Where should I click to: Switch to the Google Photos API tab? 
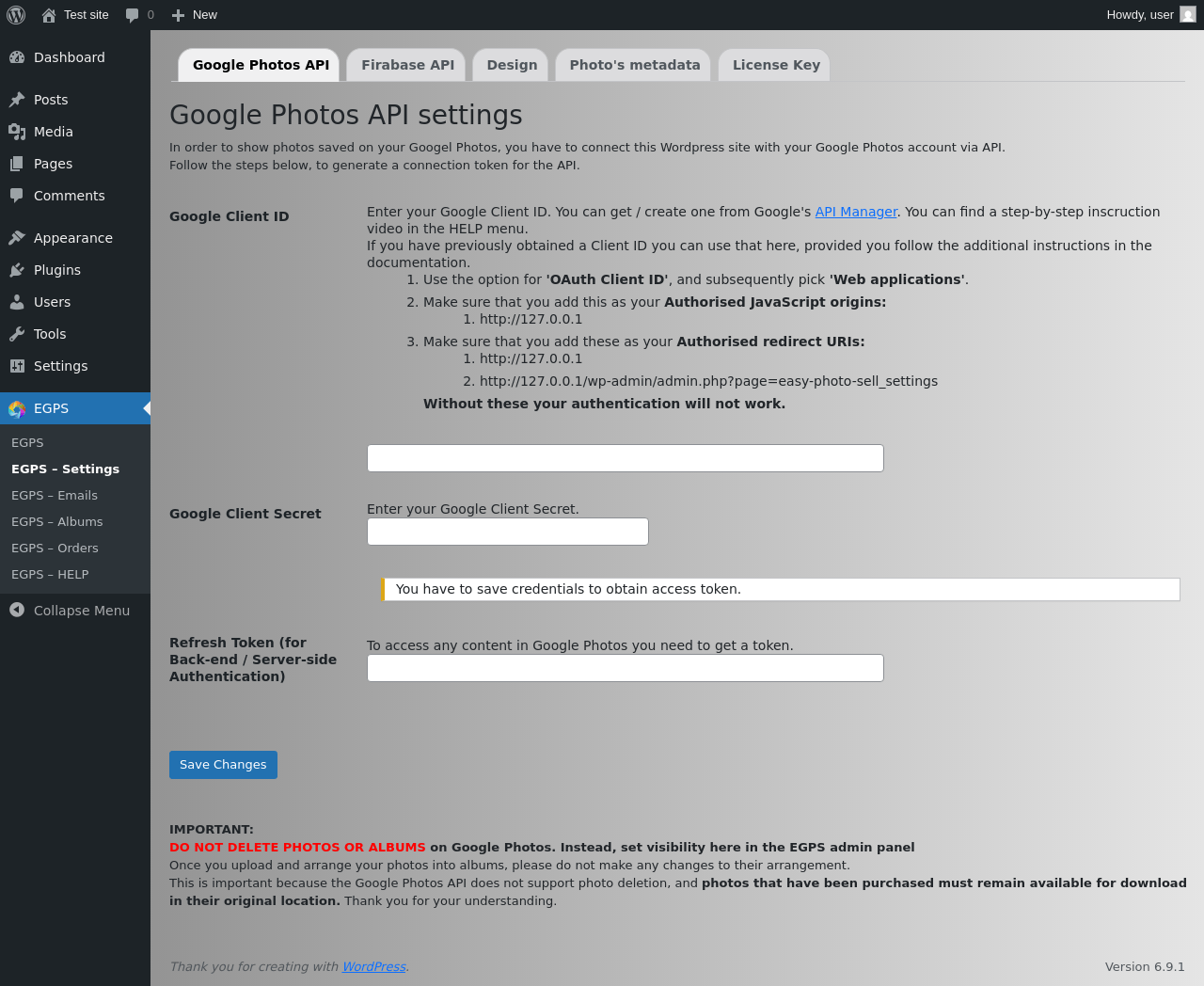(259, 65)
